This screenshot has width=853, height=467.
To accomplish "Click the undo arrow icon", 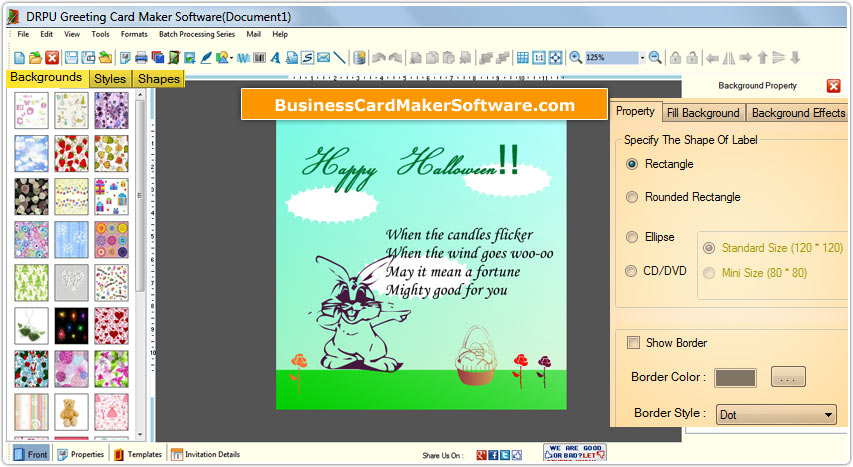I will [x=379, y=58].
